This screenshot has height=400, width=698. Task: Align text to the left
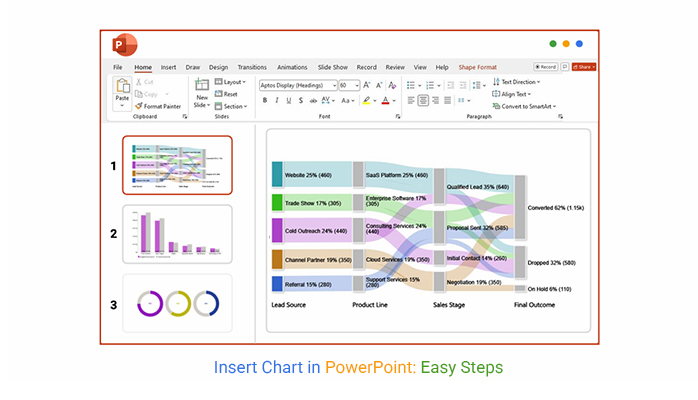411,101
